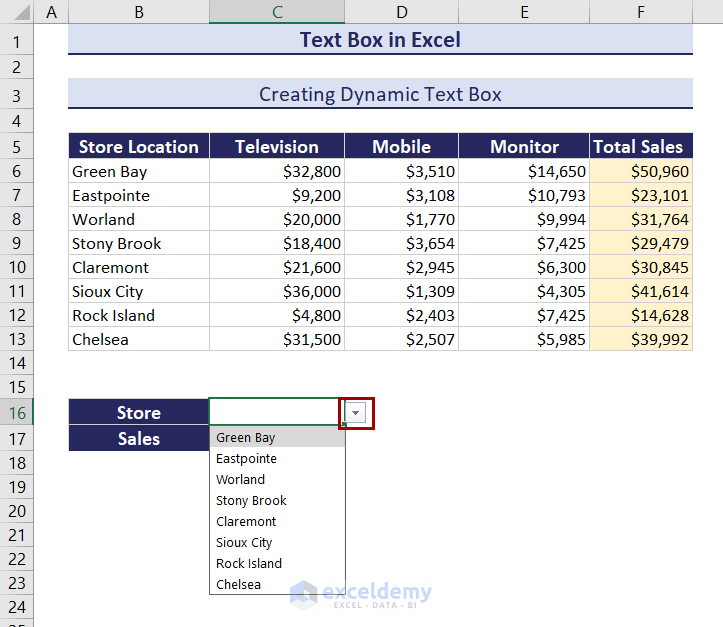The width and height of the screenshot is (723, 627).
Task: Choose Claremont in the dropdown list
Action: click(x=246, y=521)
